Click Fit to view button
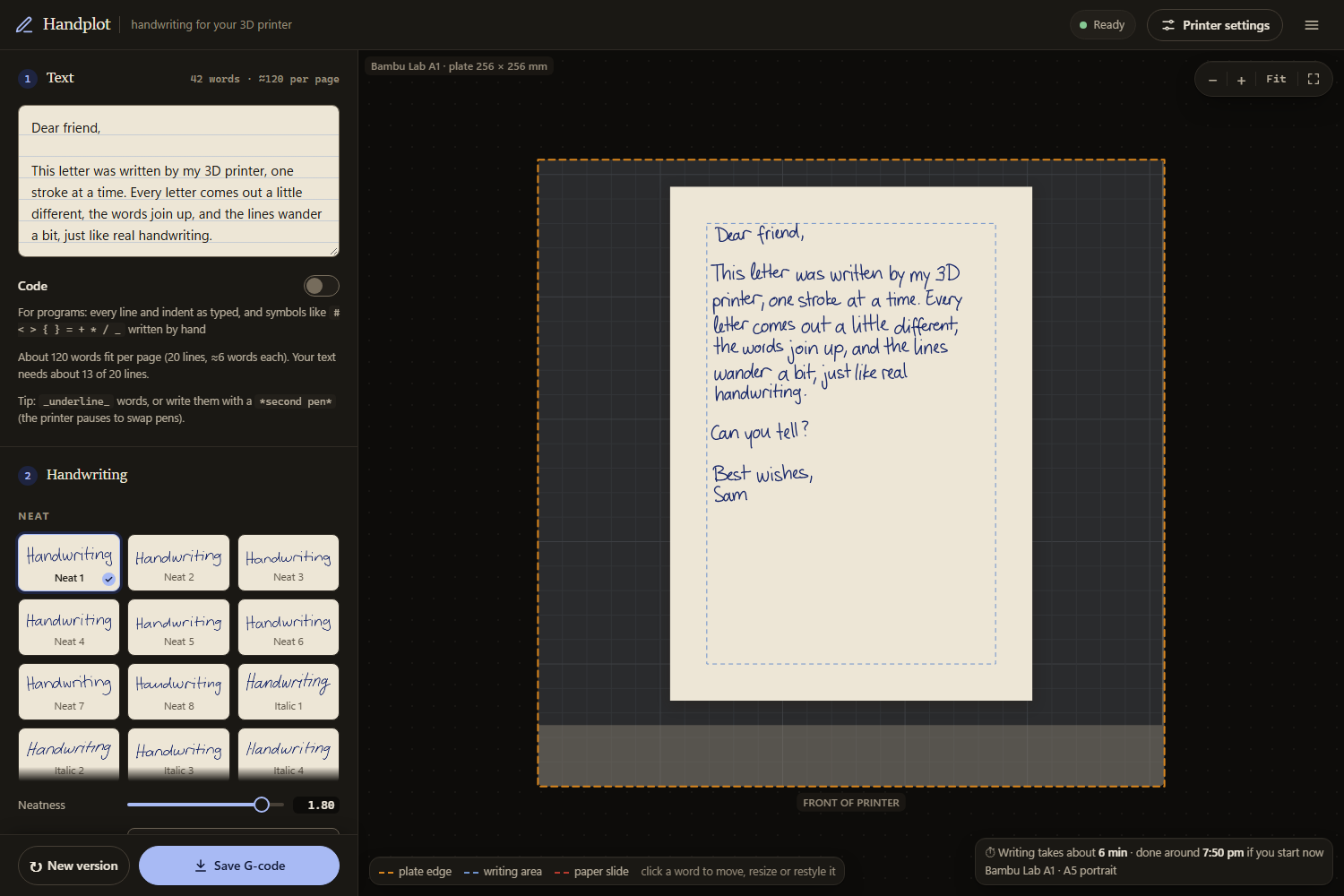 [1276, 79]
